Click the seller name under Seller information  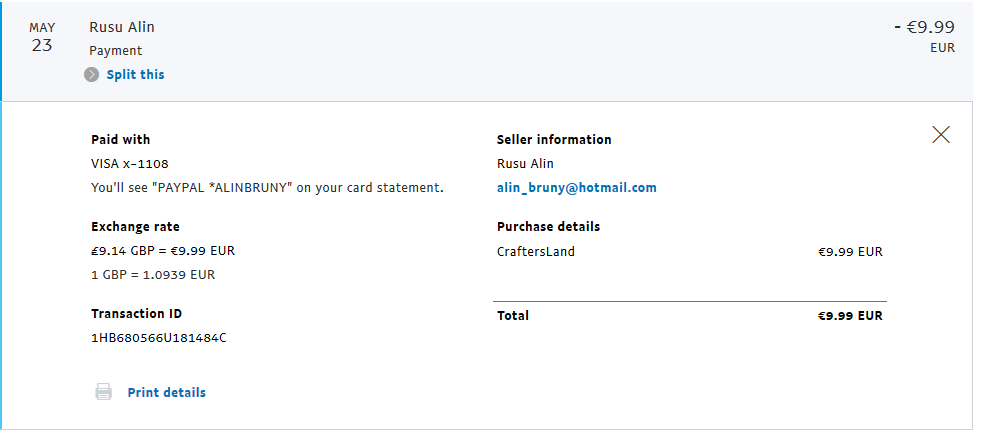tap(525, 164)
